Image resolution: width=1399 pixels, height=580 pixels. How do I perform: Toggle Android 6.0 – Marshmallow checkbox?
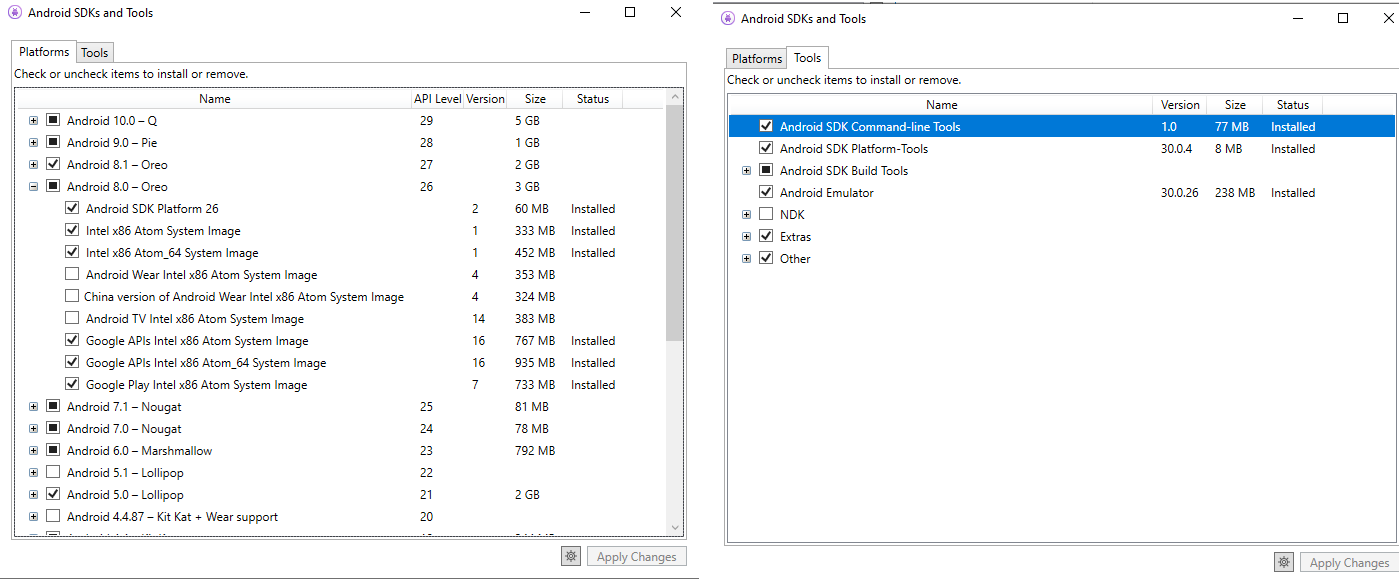53,451
